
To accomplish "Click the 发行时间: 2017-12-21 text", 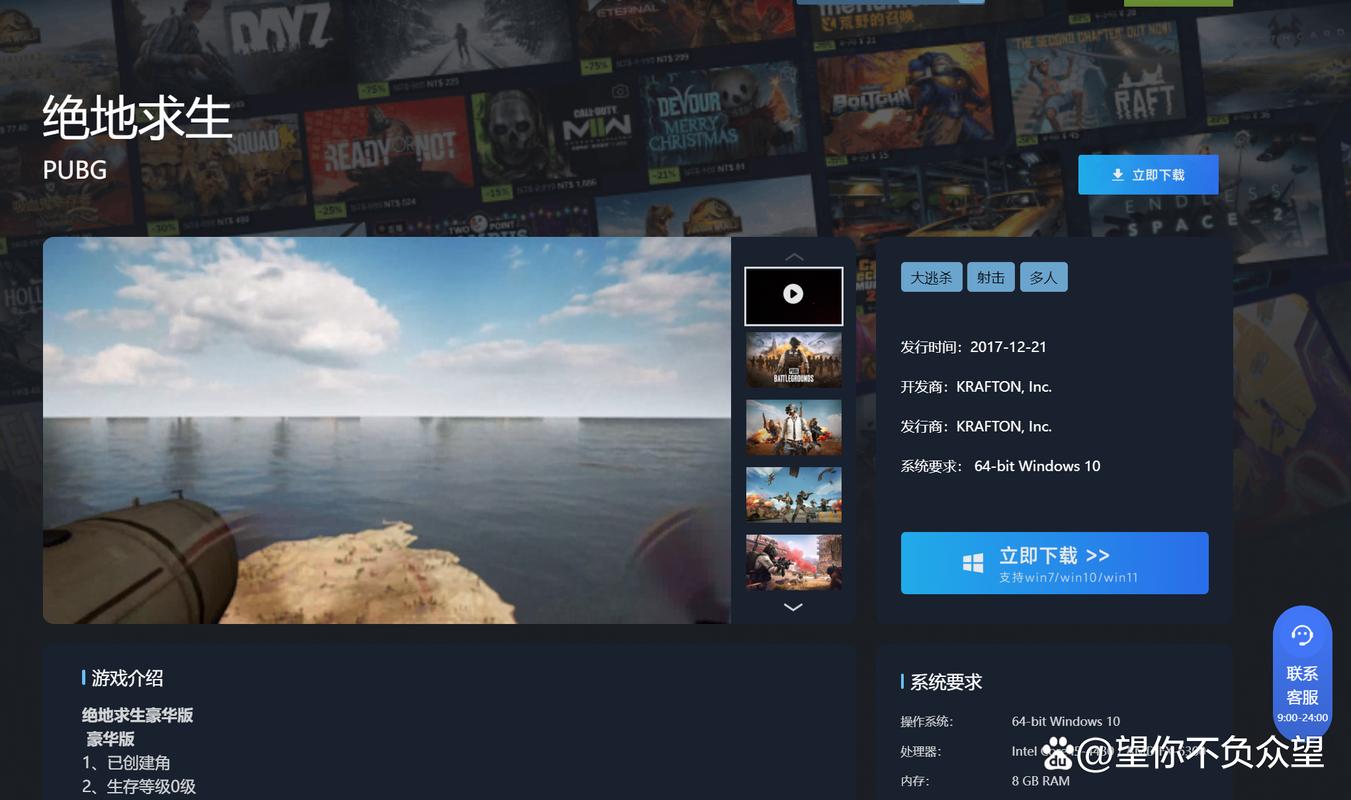I will (x=973, y=347).
